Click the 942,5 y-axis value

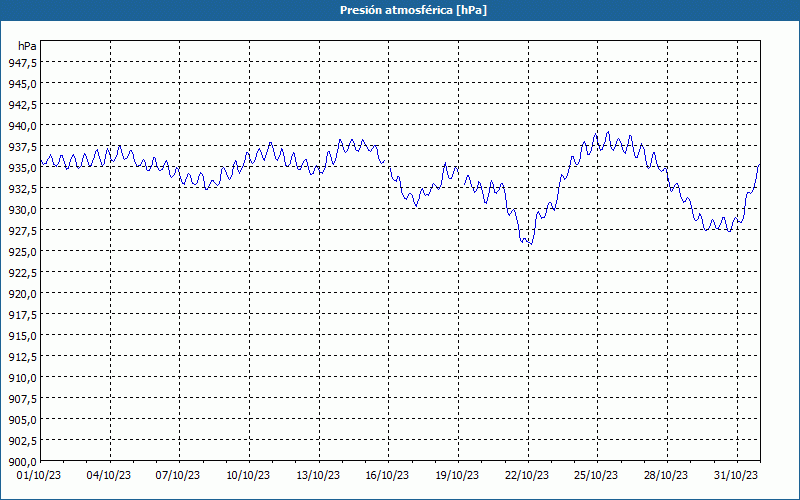click(x=22, y=105)
